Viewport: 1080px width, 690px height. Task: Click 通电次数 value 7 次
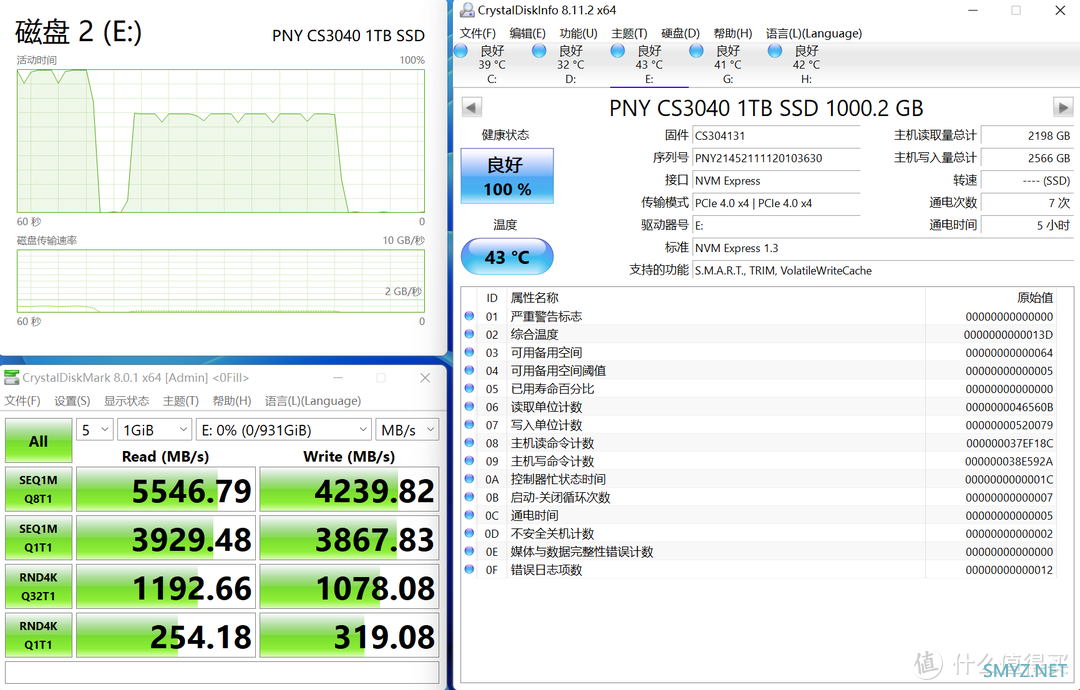click(x=1027, y=203)
